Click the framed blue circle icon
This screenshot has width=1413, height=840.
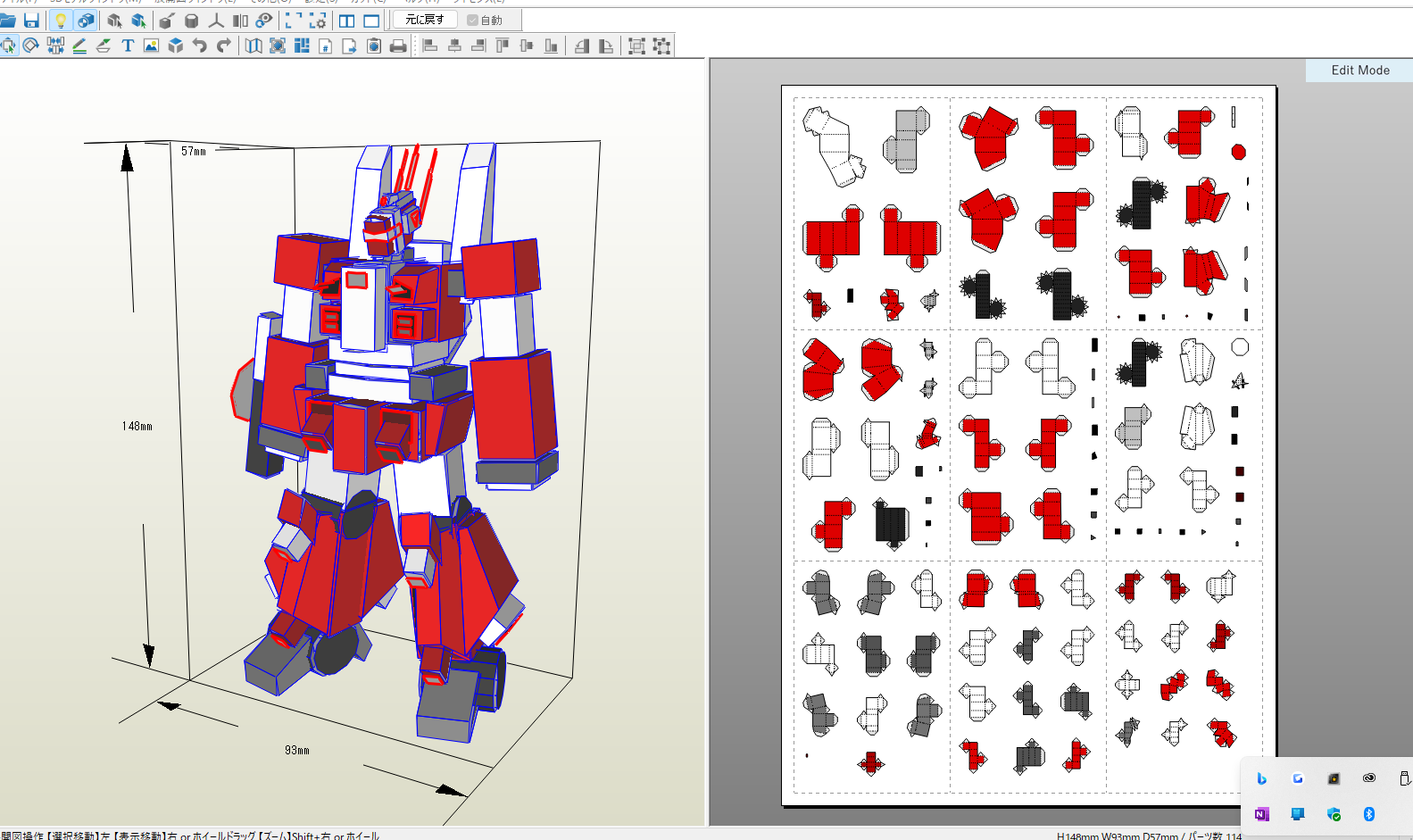[278, 46]
